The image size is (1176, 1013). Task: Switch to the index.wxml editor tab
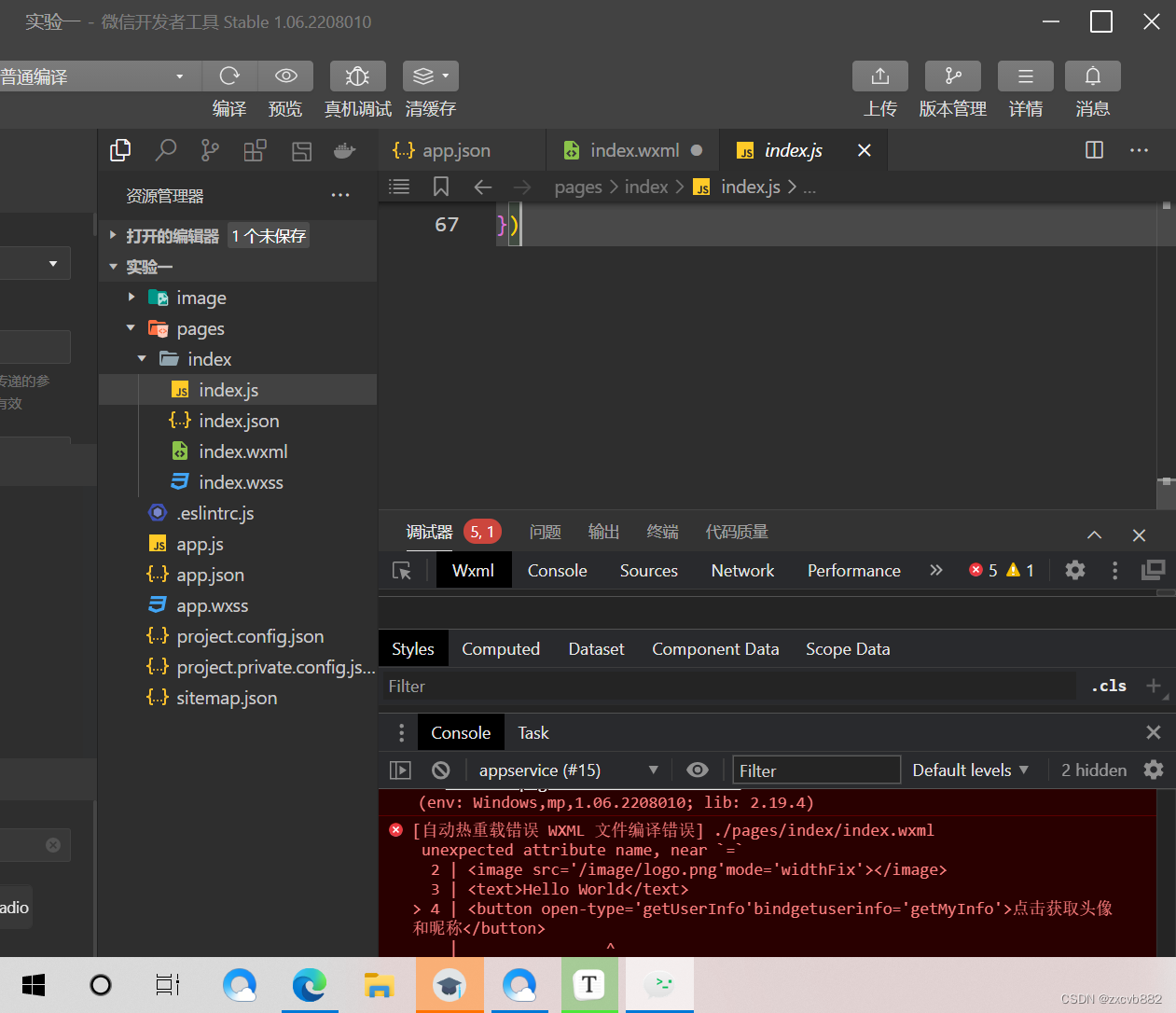coord(633,150)
